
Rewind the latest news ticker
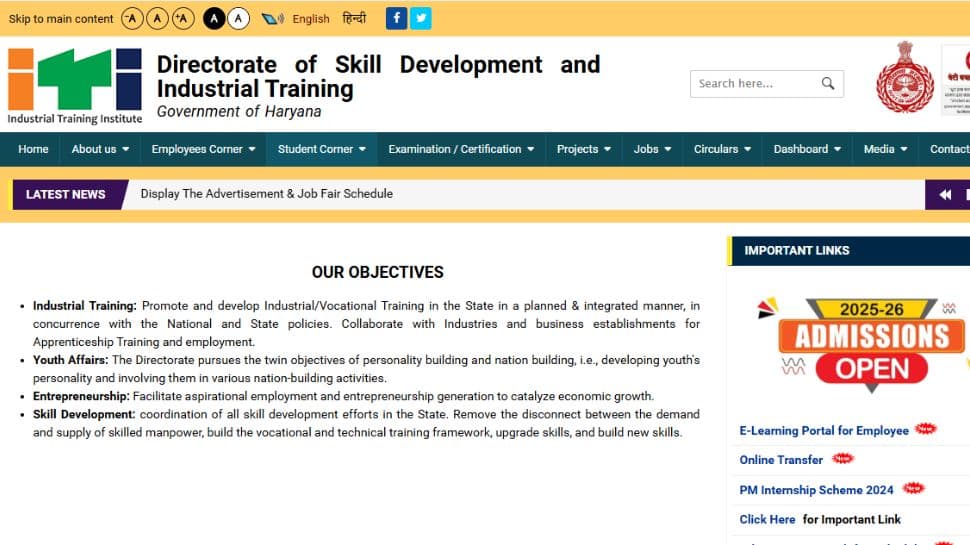point(945,194)
